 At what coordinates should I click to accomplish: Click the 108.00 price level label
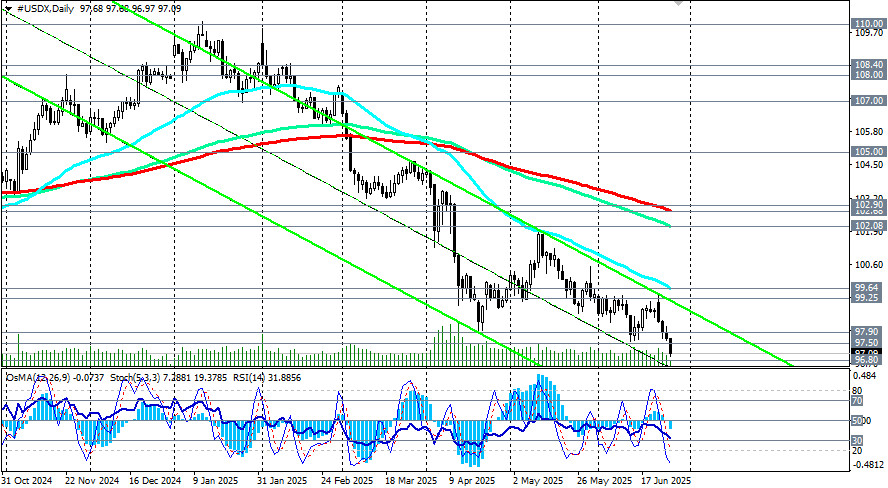click(x=869, y=75)
